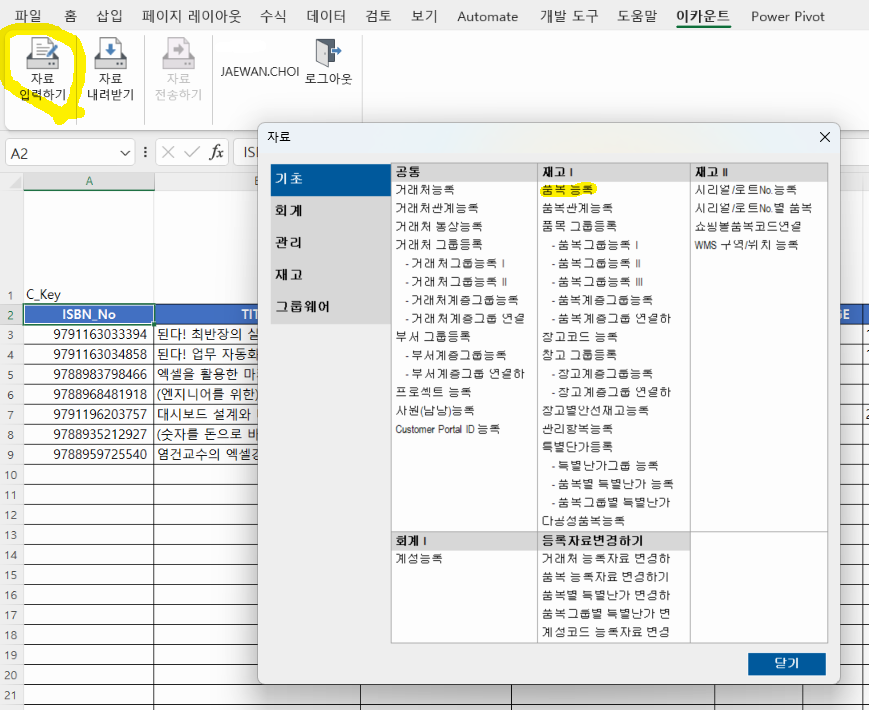The image size is (869, 710).
Task: Switch to the 삽입 ribbon tab
Action: pos(109,16)
